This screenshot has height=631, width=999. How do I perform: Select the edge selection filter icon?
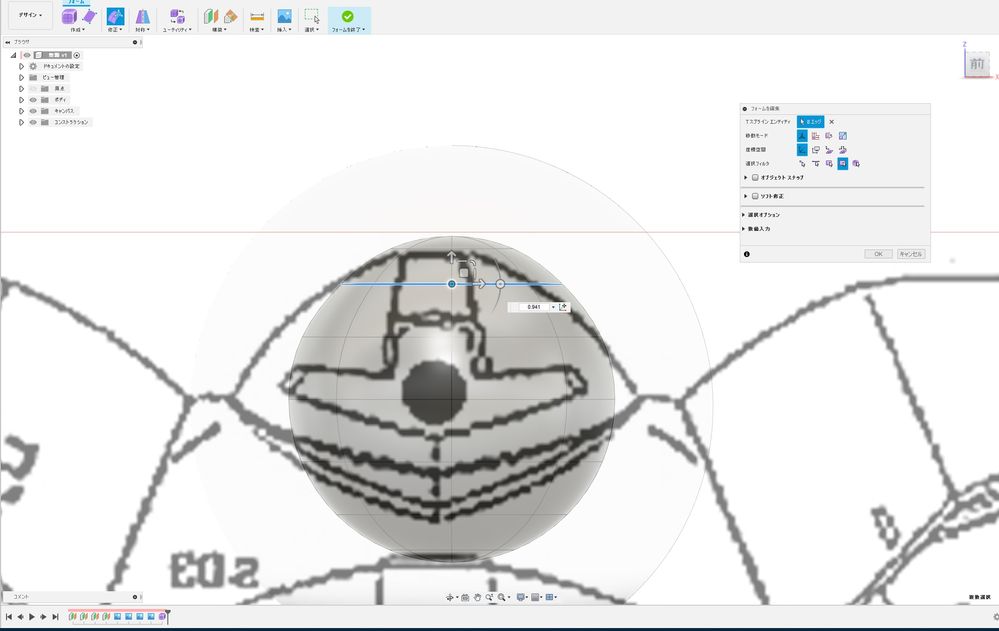click(816, 164)
